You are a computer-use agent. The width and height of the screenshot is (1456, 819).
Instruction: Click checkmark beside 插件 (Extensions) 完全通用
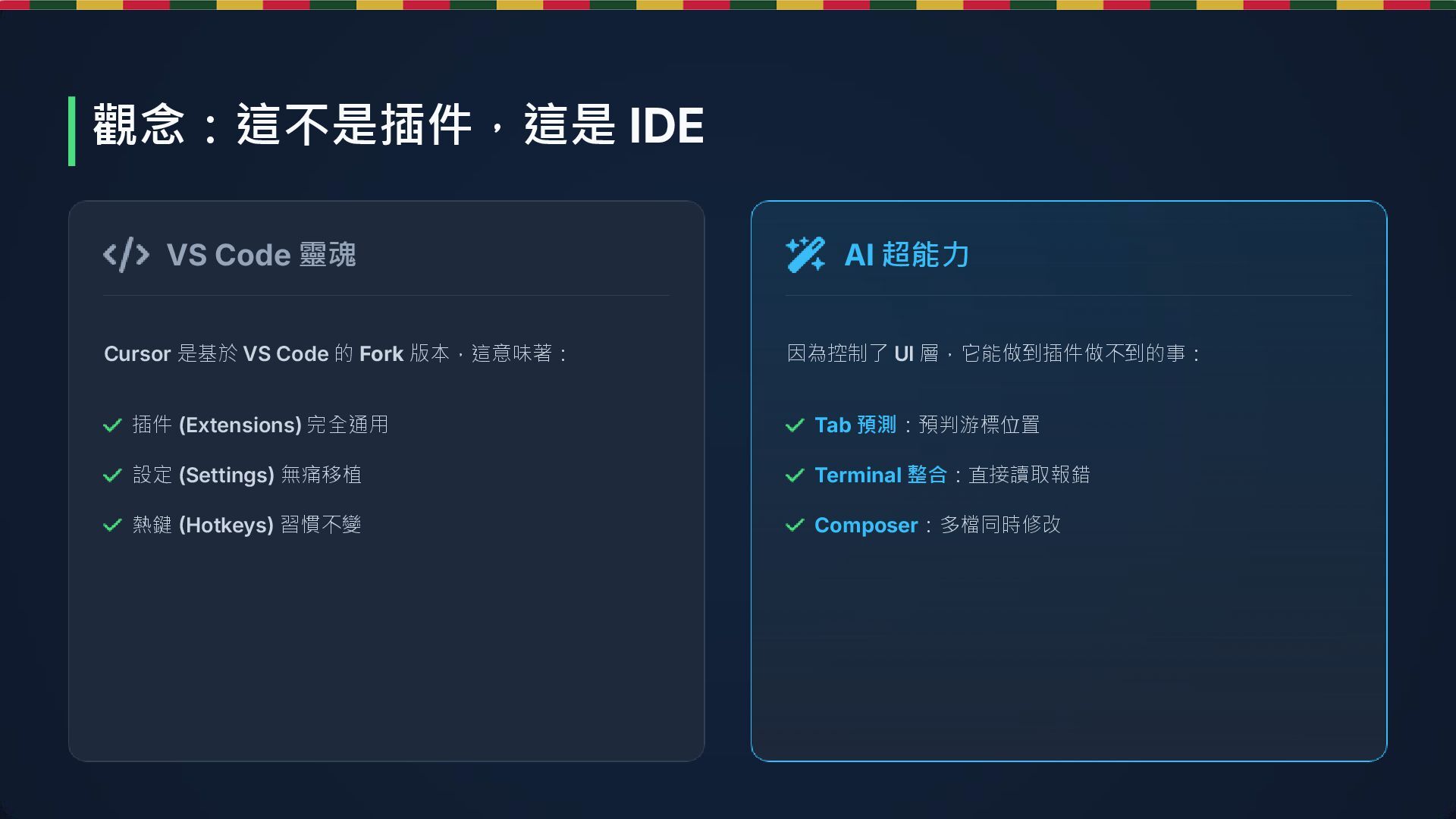tap(112, 425)
